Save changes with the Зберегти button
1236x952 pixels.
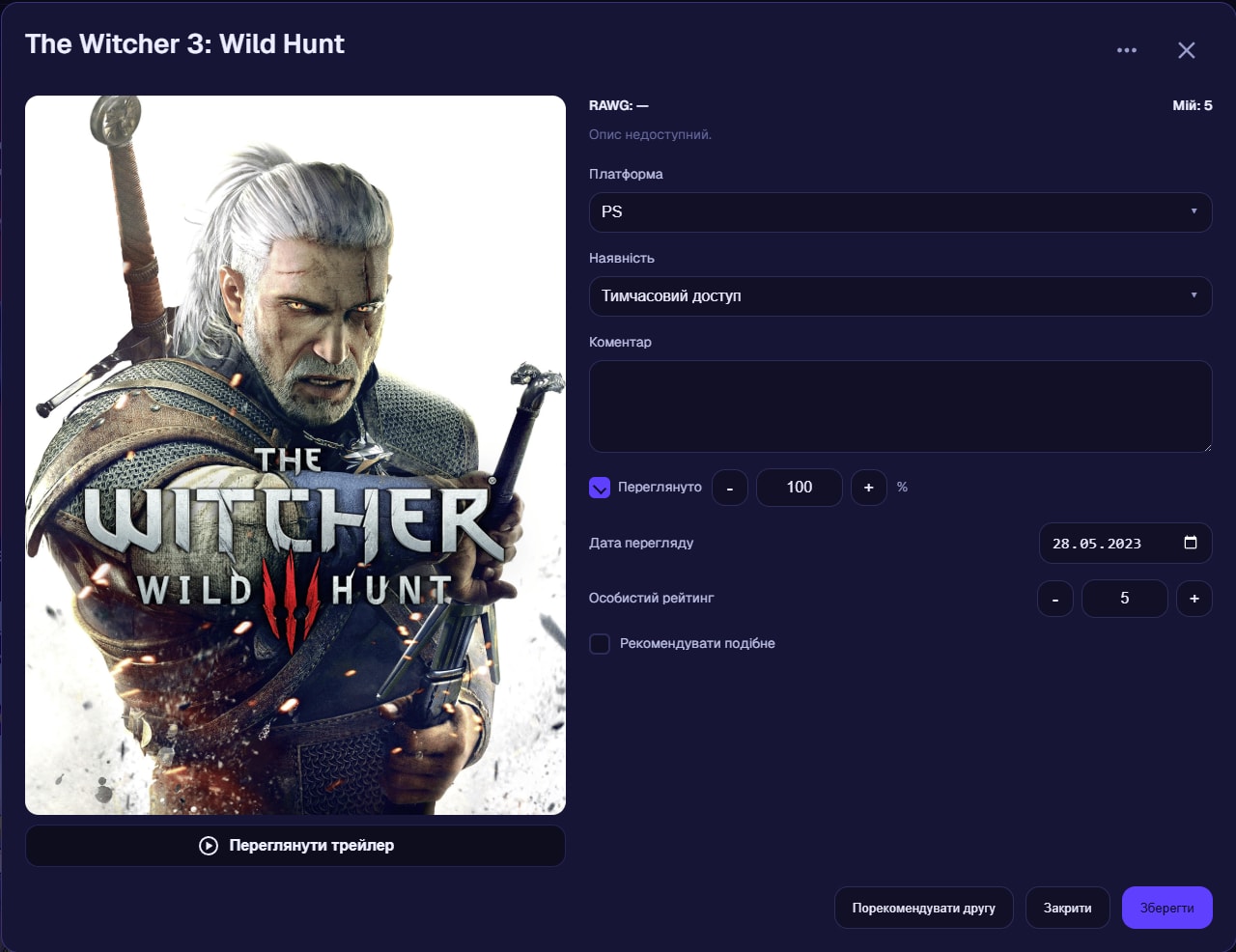[1167, 908]
